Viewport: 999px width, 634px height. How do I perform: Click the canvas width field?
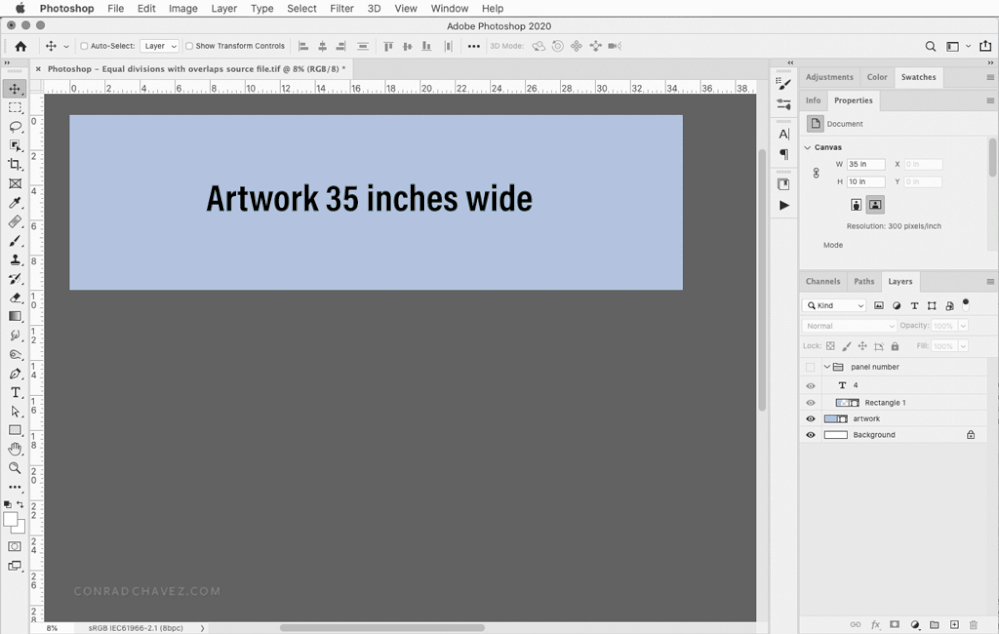click(x=866, y=164)
